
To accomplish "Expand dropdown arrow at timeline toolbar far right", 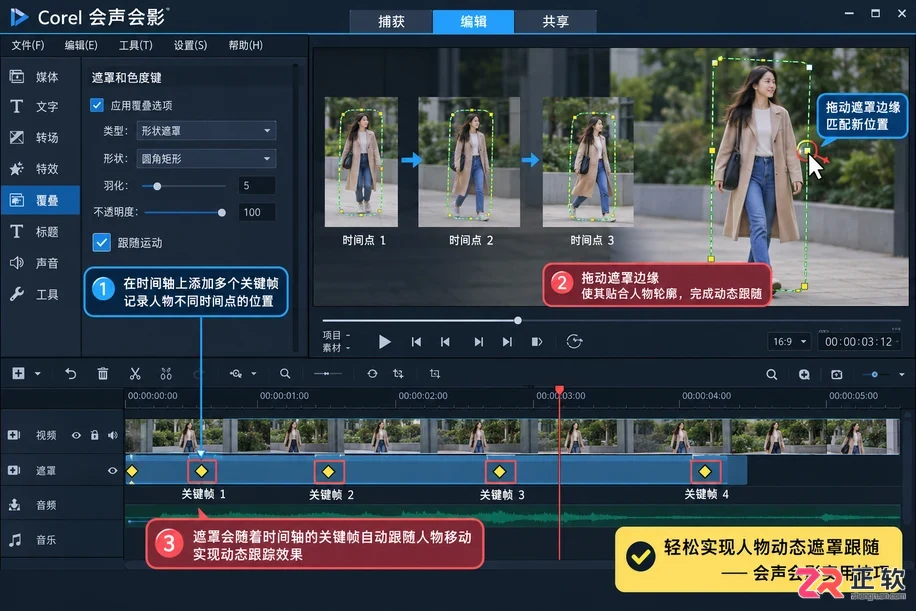I will tap(901, 374).
